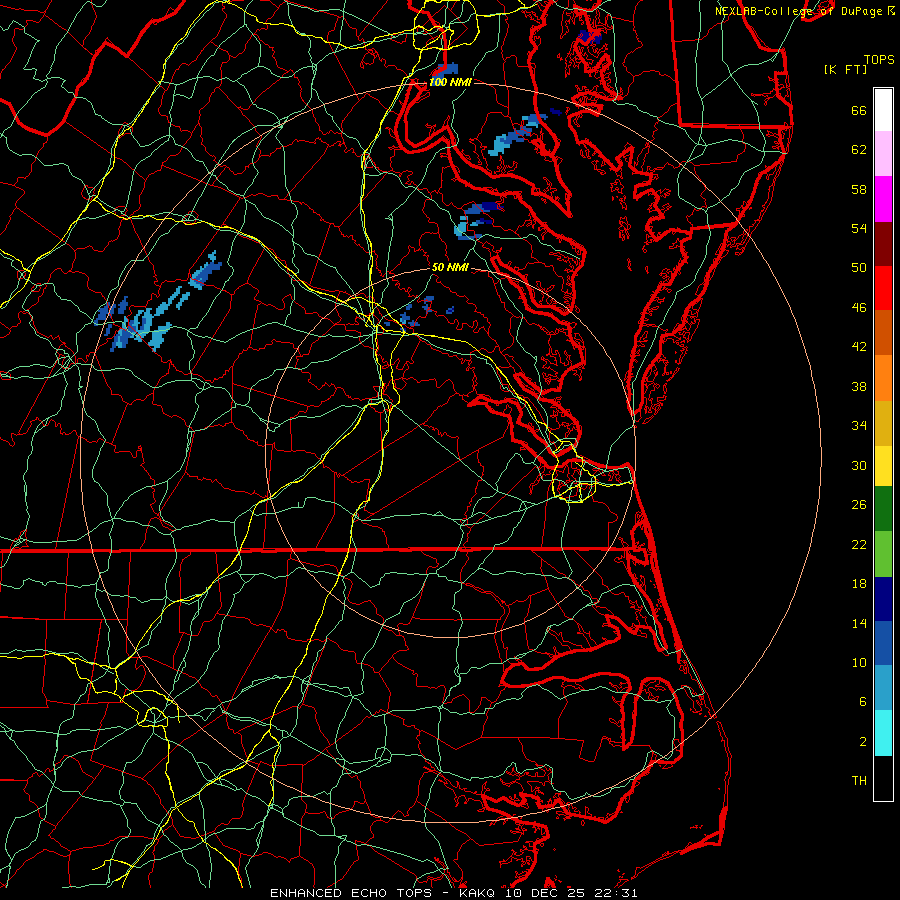This screenshot has width=900, height=900.
Task: Click the TH legend label
Action: (x=859, y=781)
